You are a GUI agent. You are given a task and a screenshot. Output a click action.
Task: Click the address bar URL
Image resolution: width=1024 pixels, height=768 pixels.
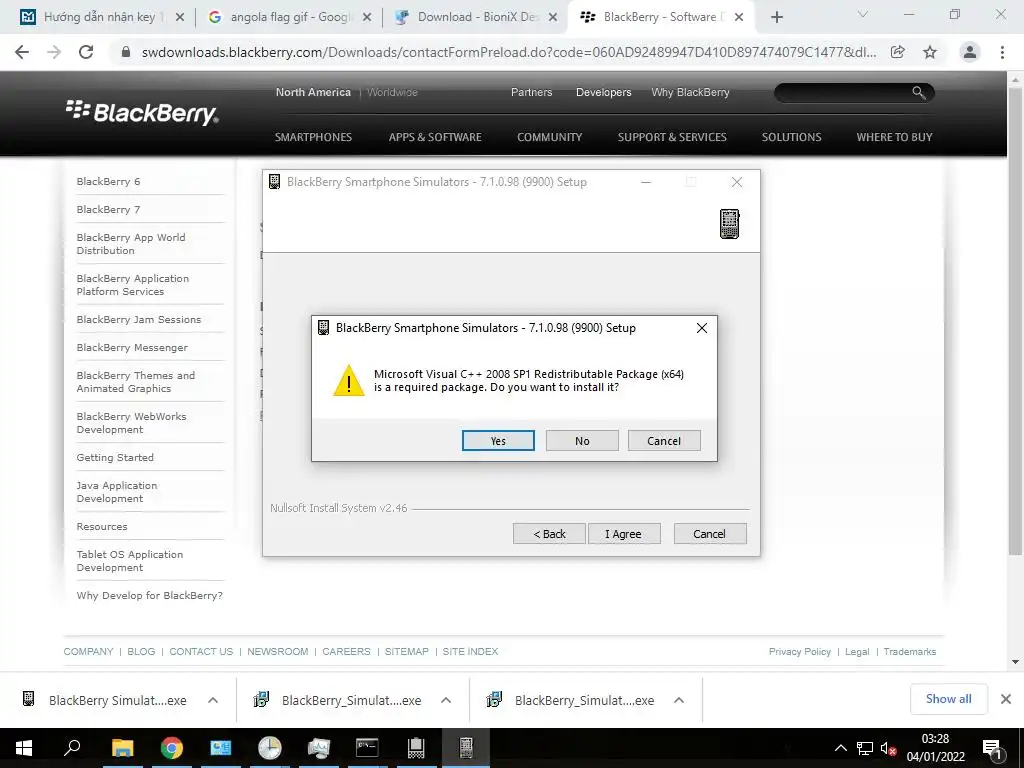(509, 52)
